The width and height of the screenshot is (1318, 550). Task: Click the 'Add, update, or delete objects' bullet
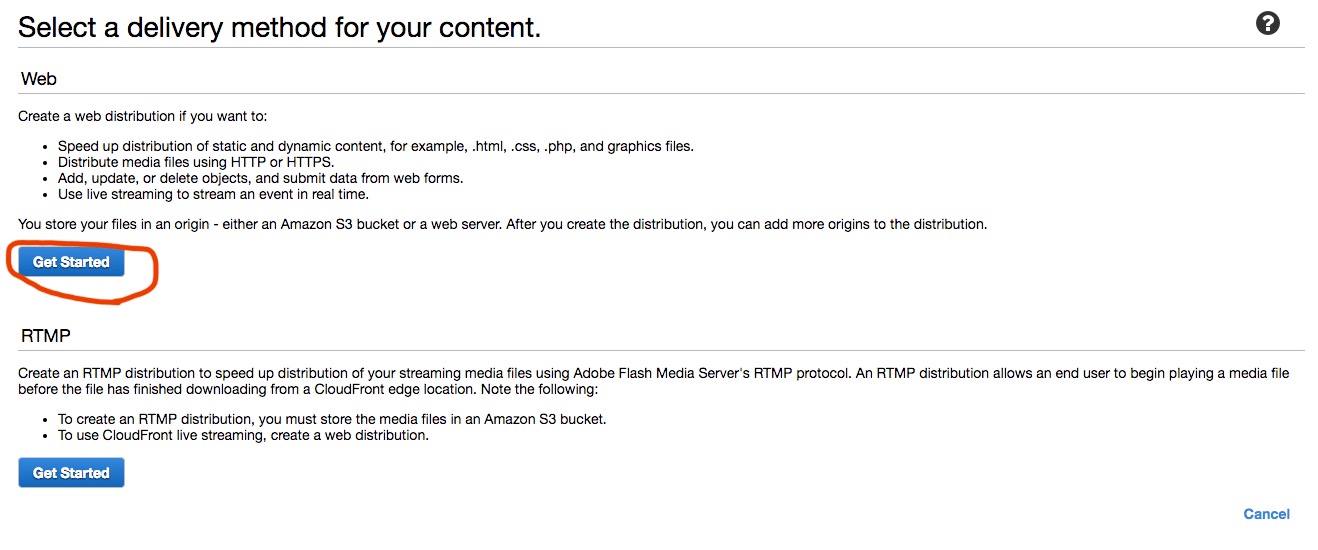260,178
